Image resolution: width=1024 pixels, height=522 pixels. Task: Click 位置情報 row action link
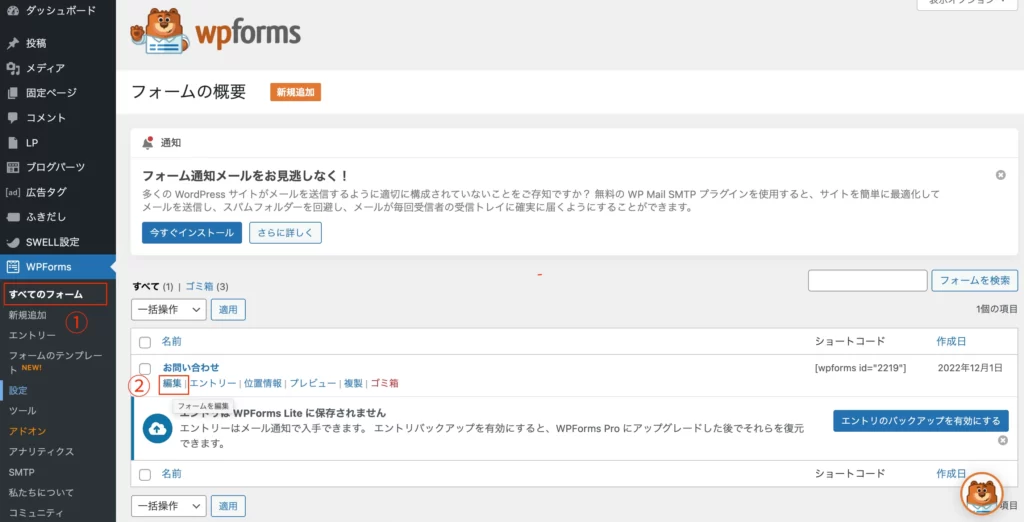(263, 383)
